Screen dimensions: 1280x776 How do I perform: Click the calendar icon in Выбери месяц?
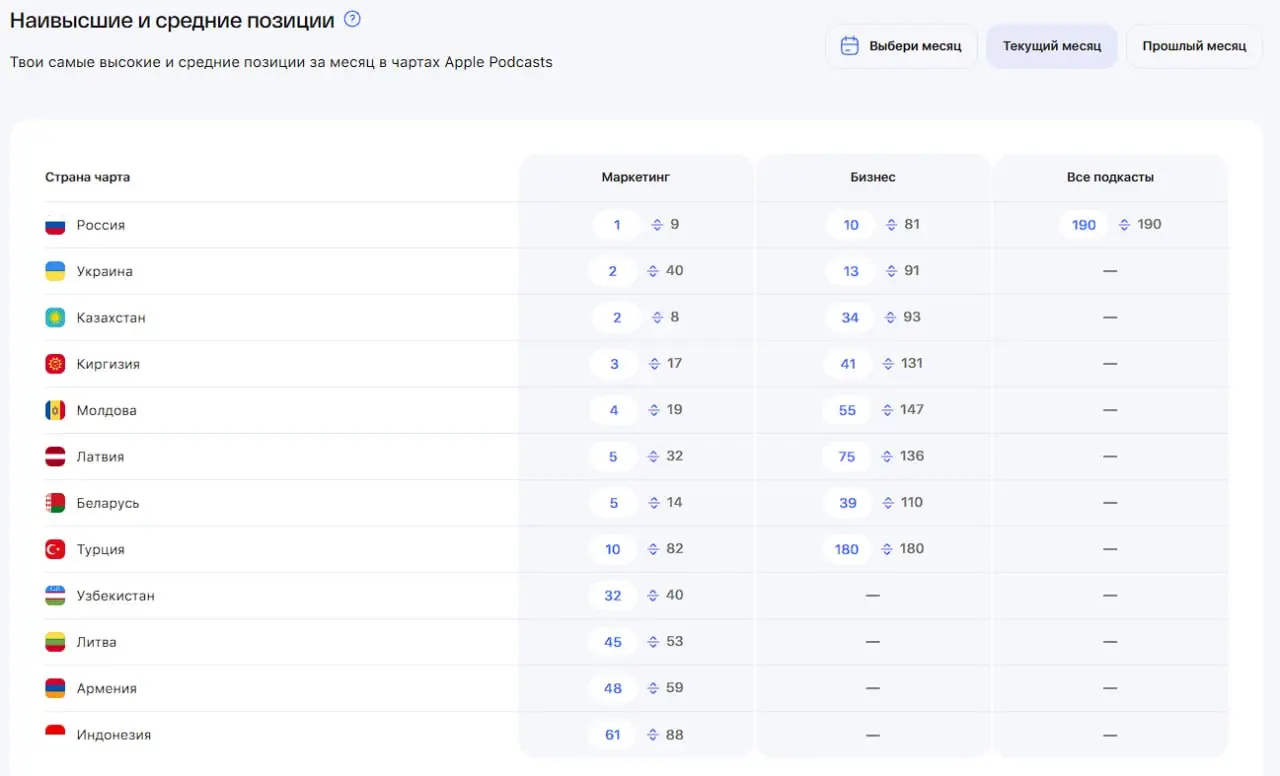[849, 46]
